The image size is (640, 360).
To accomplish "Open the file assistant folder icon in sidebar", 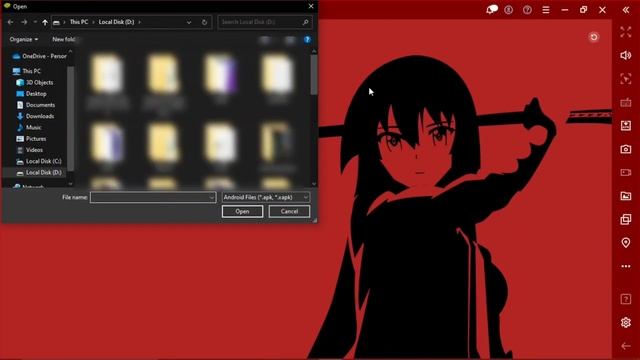I will tap(626, 196).
